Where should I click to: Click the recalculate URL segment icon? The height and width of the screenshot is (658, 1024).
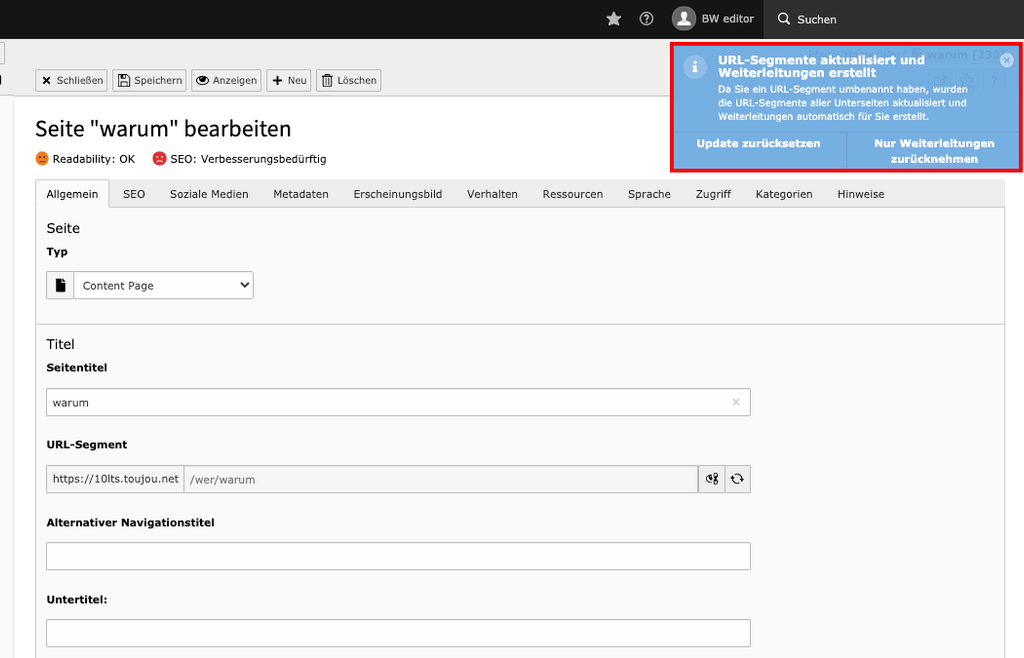tap(737, 479)
